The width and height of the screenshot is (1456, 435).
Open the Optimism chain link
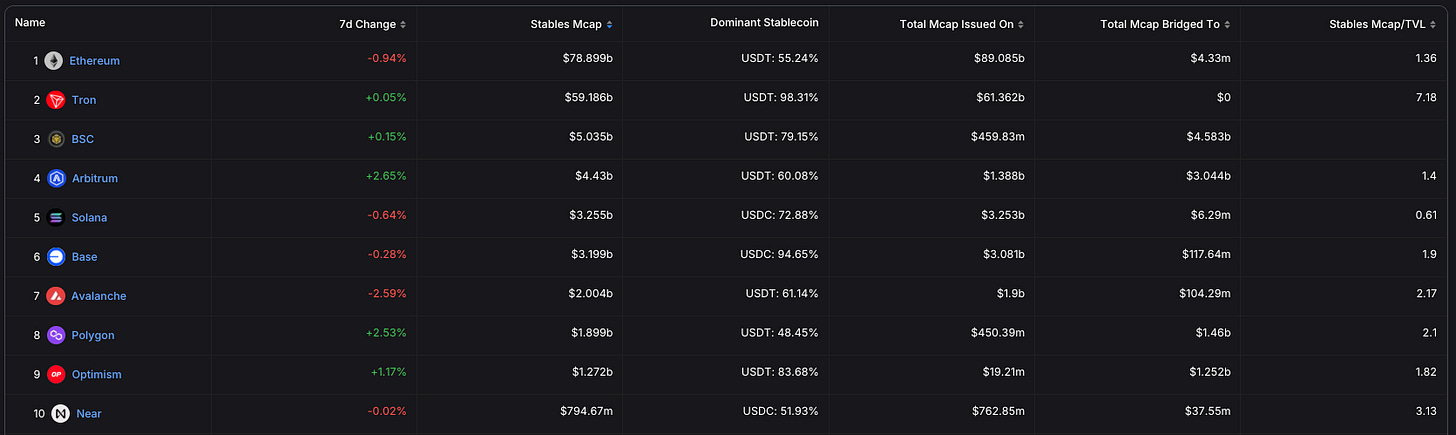pos(97,374)
